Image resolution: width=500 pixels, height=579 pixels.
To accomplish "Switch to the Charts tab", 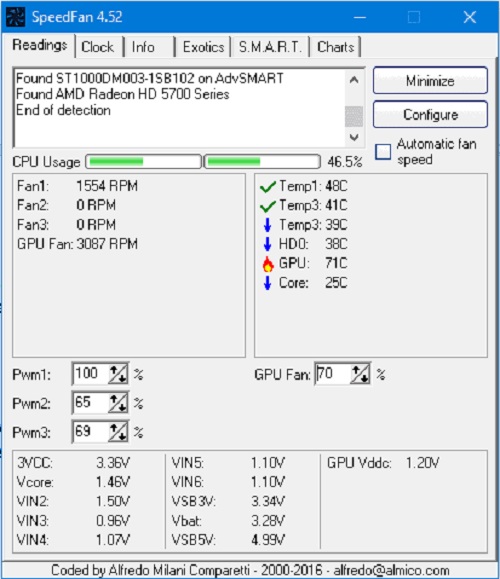I will (336, 47).
